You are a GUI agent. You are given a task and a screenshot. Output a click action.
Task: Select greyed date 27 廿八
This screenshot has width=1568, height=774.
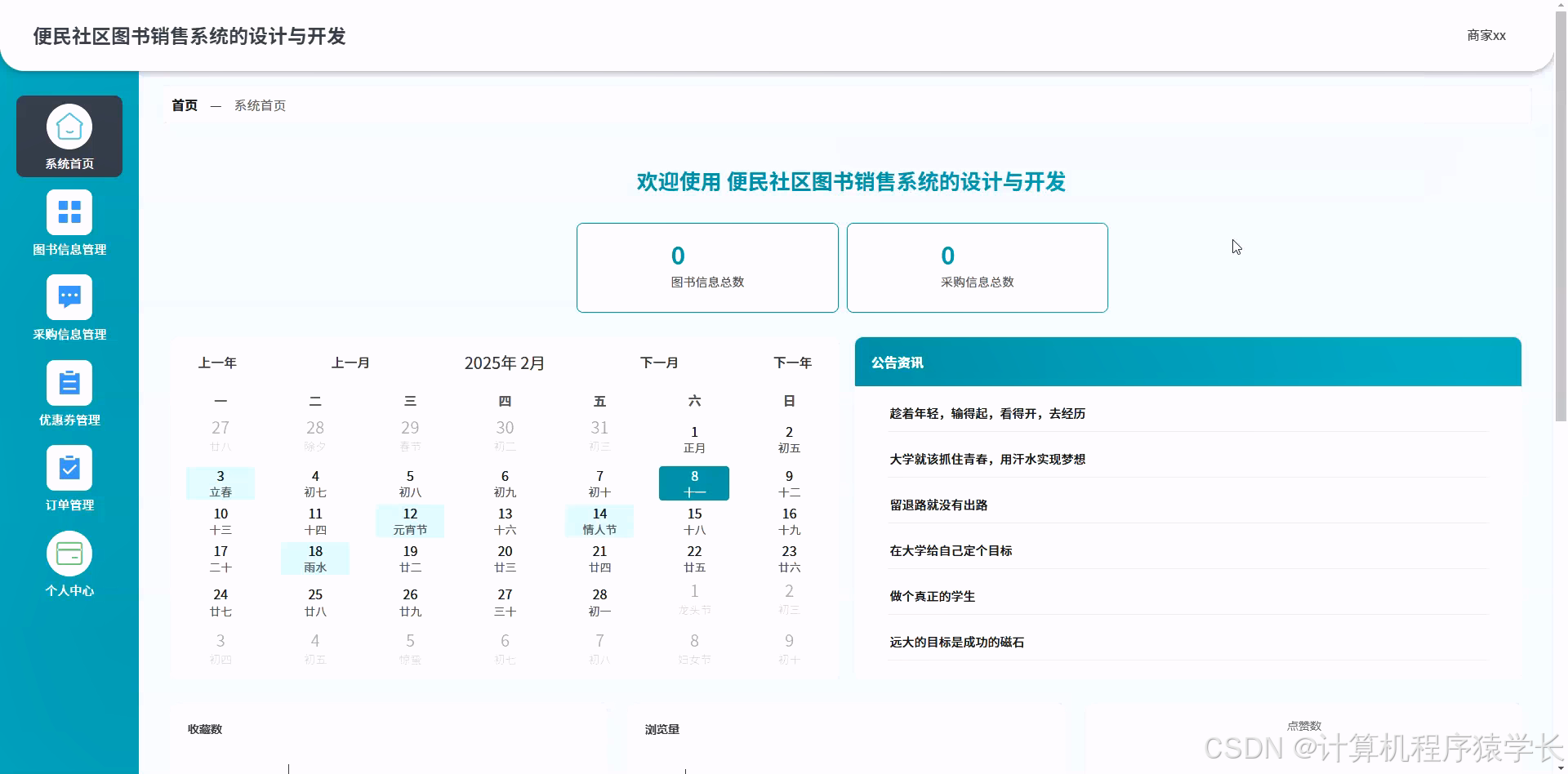click(x=220, y=436)
